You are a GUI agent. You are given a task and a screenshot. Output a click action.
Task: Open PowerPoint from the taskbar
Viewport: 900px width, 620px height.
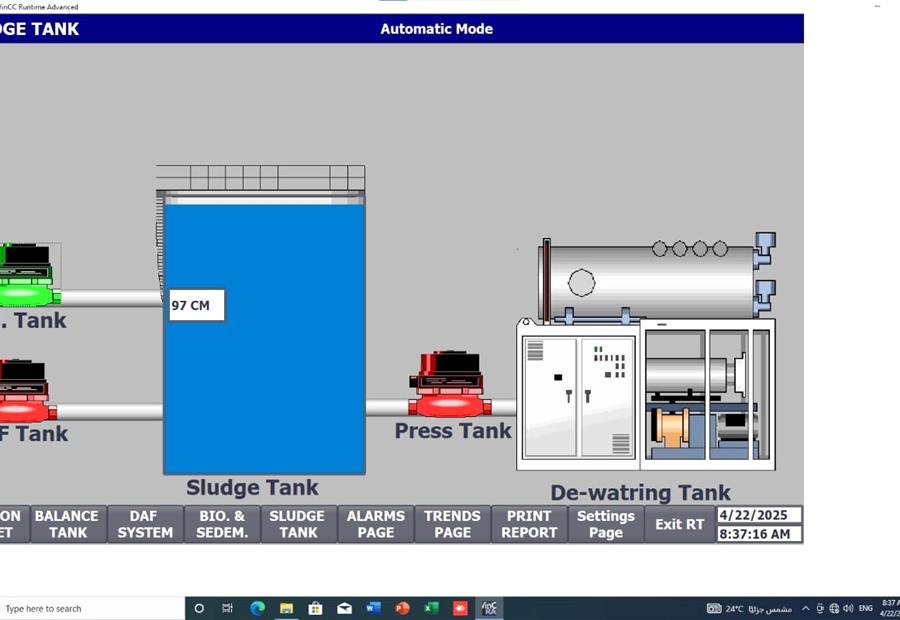click(x=402, y=609)
